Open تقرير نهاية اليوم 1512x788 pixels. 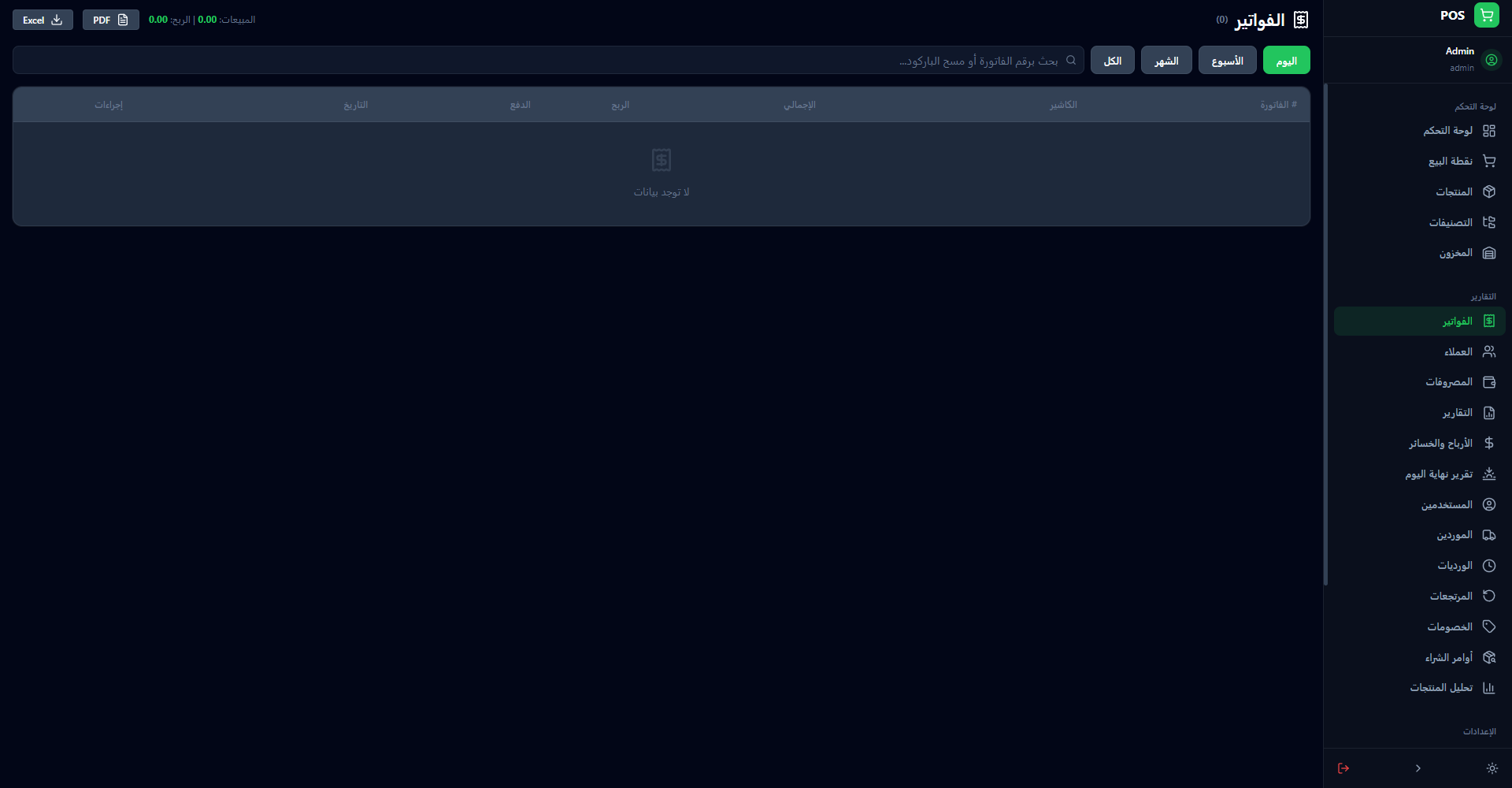coord(1420,474)
